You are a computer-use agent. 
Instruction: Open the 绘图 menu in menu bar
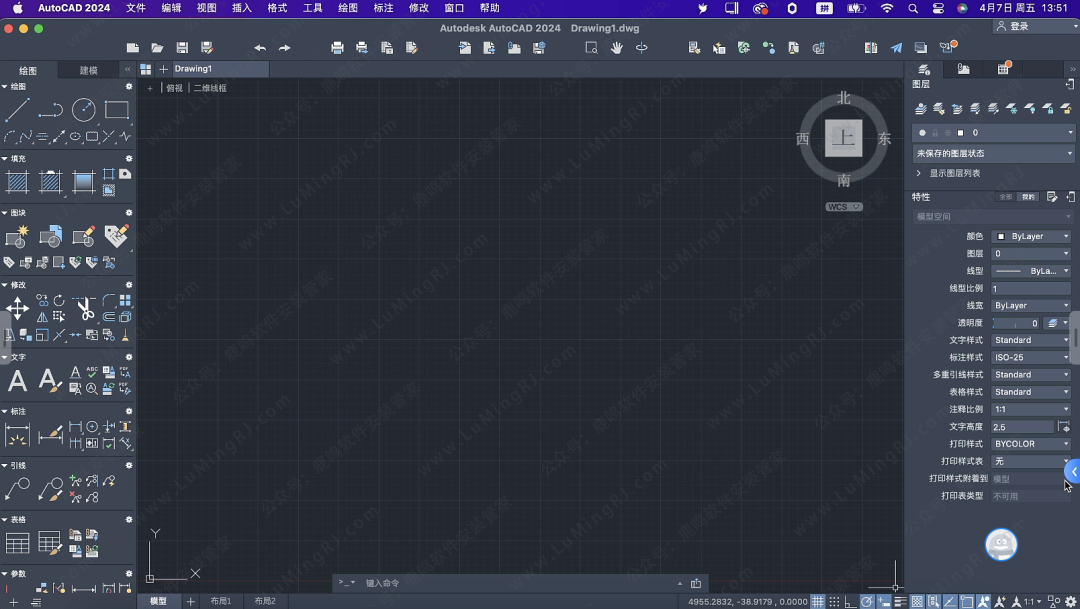click(348, 8)
